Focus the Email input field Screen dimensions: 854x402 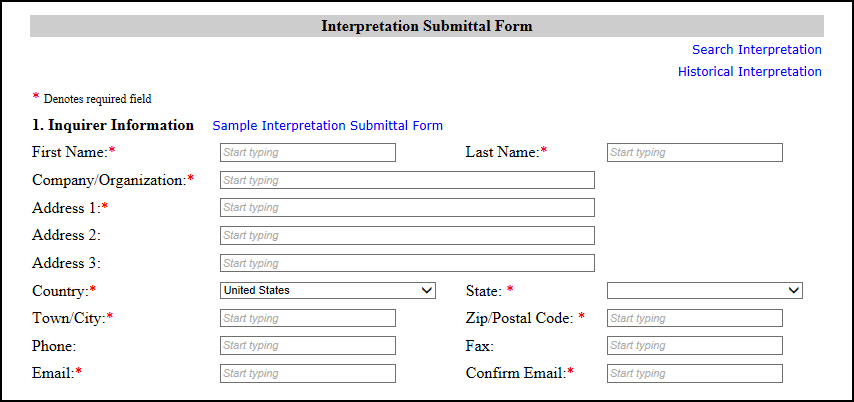point(307,373)
